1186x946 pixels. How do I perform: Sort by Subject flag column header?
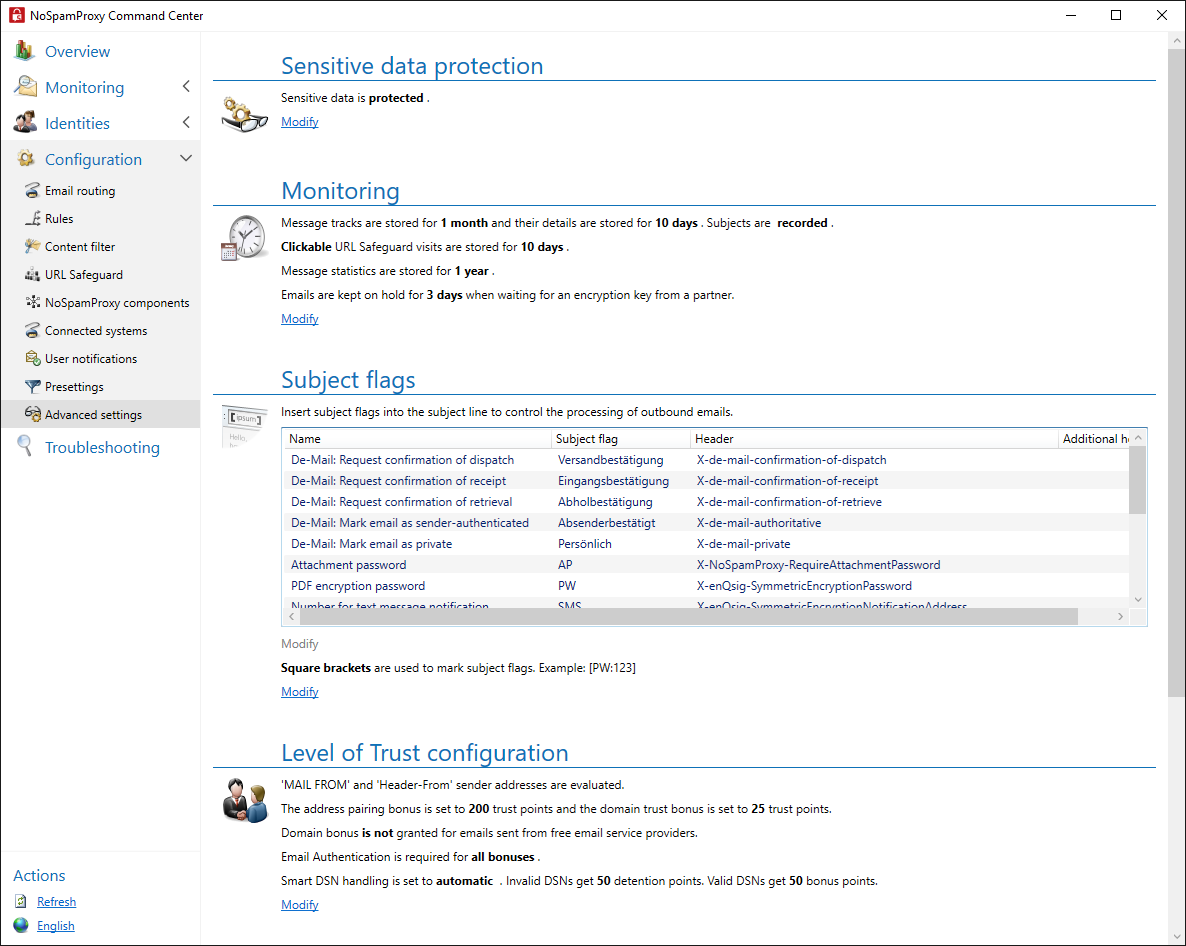pos(620,439)
